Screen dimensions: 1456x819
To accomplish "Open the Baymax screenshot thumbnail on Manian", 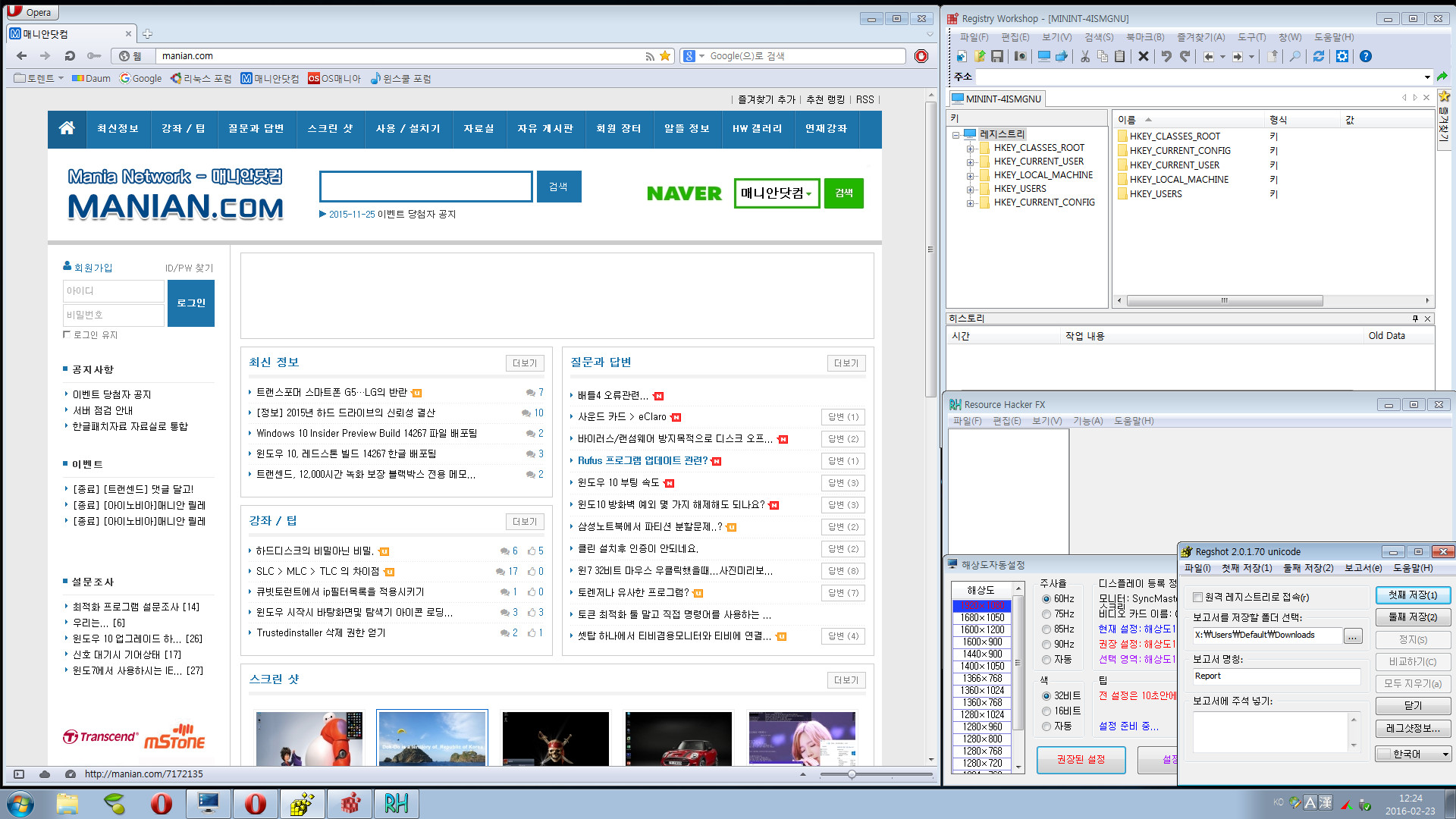I will [309, 738].
